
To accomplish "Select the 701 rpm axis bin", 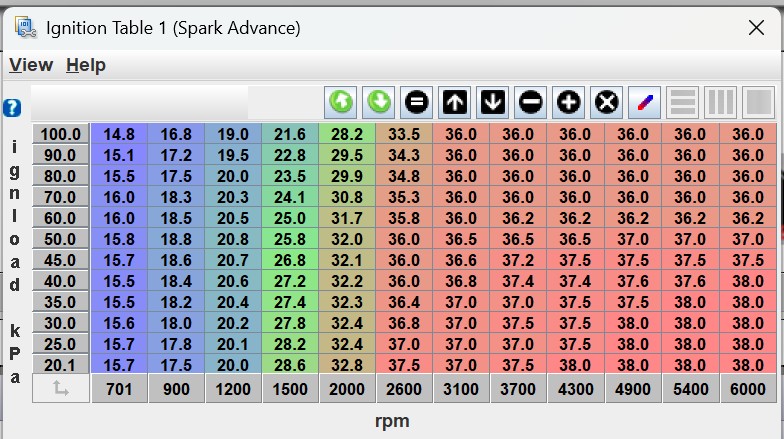I will click(x=119, y=388).
